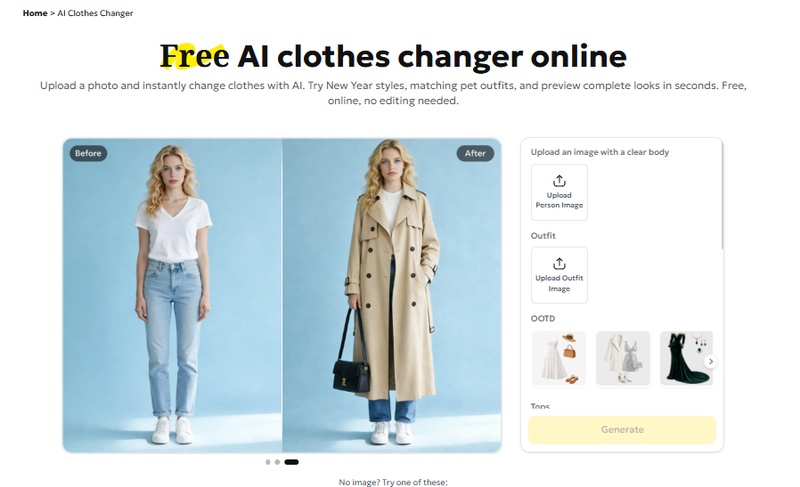Click the Before photo with jeans outfit
Image resolution: width=800 pixels, height=487 pixels.
(x=172, y=295)
